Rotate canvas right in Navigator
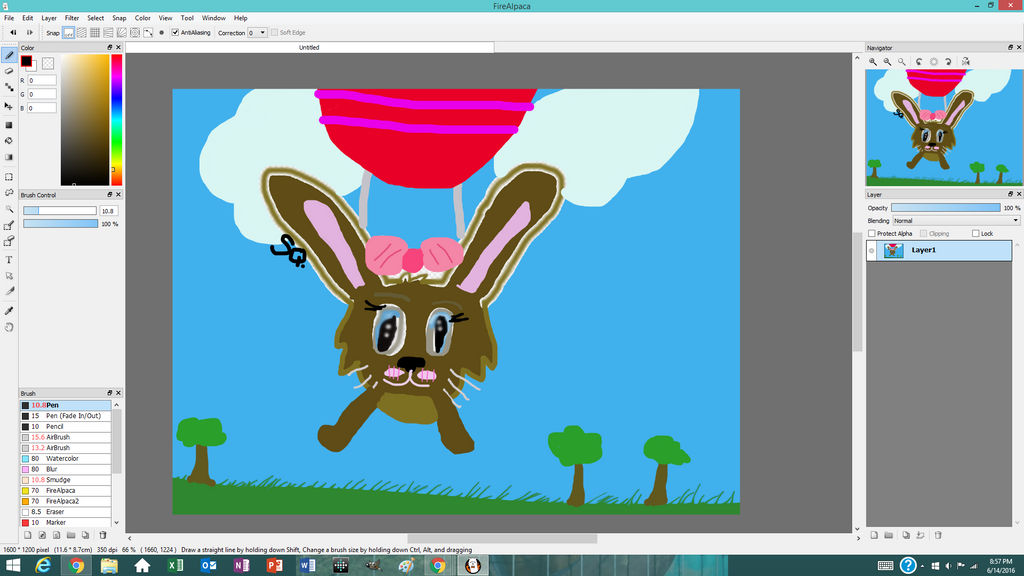1024x576 pixels. tap(948, 61)
